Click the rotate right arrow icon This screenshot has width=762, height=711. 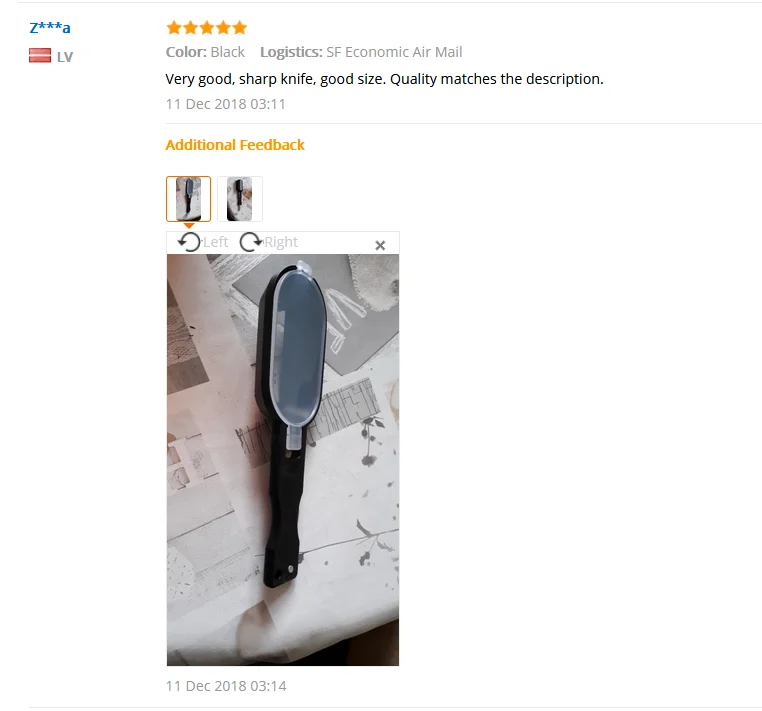pyautogui.click(x=251, y=242)
